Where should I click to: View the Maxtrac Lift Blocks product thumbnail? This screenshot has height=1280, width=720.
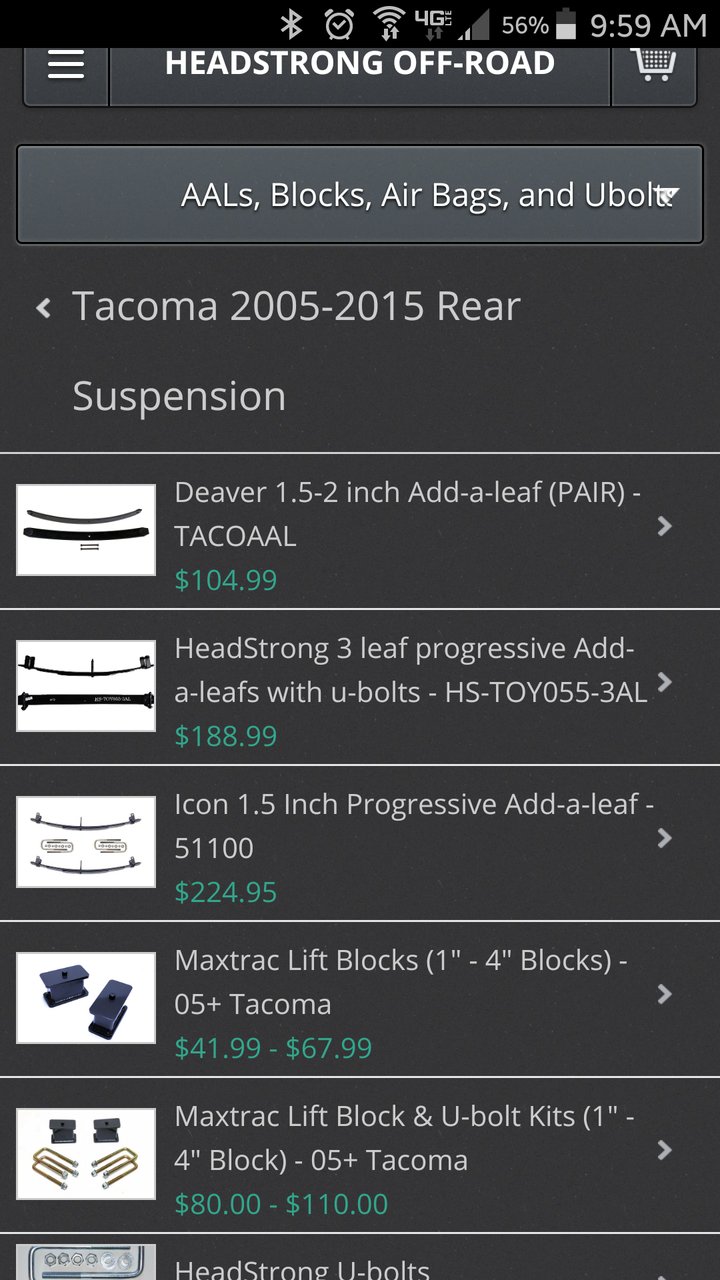pyautogui.click(x=86, y=998)
